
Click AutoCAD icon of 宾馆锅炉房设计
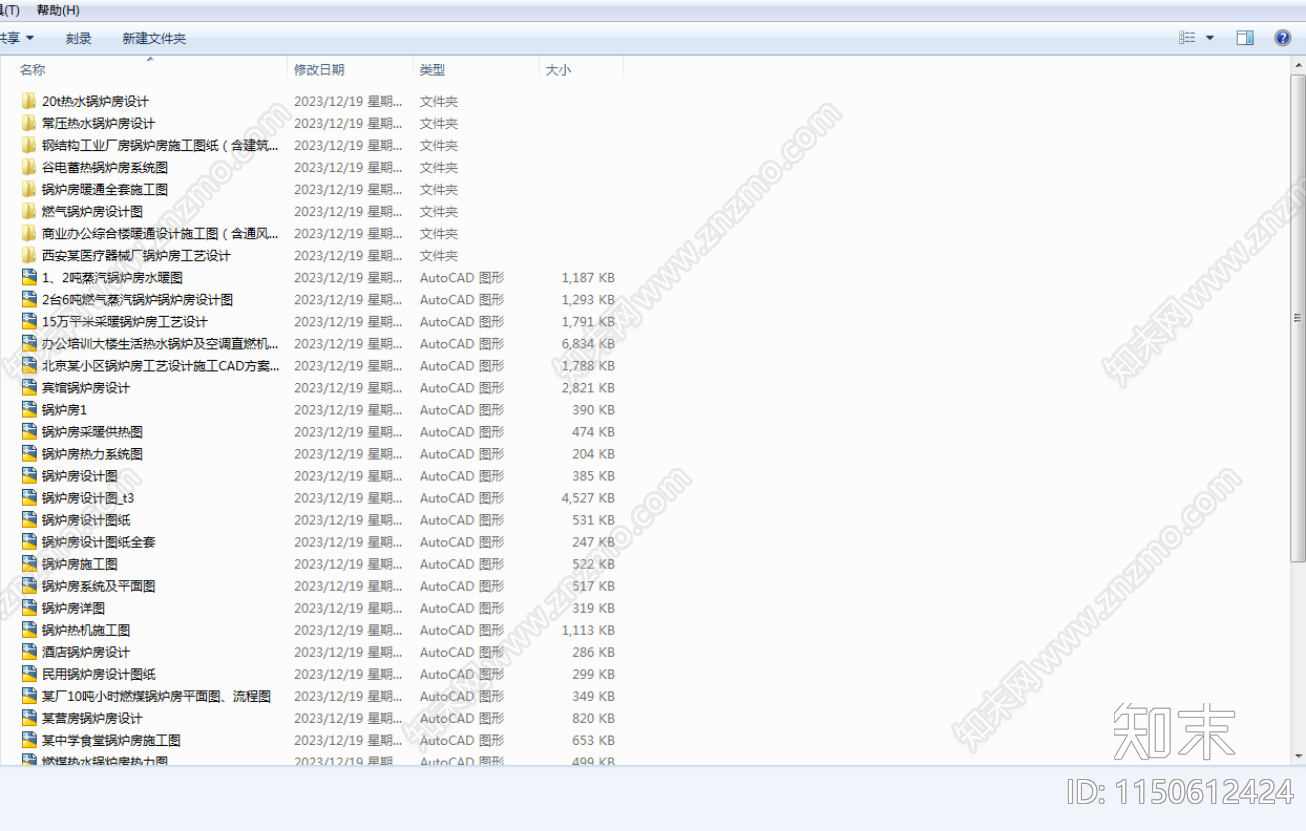(x=29, y=387)
